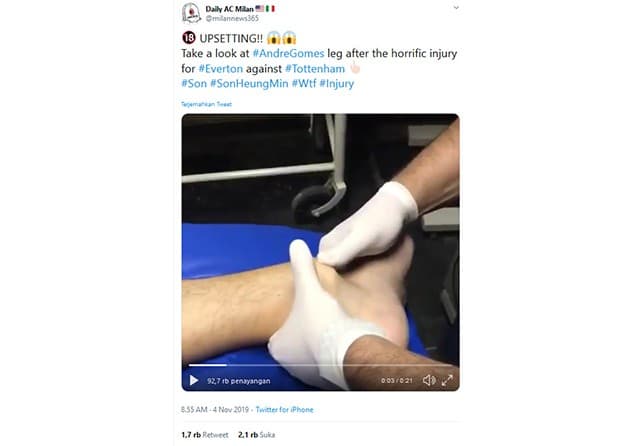Open the tweet options chevron menu

(x=456, y=8)
